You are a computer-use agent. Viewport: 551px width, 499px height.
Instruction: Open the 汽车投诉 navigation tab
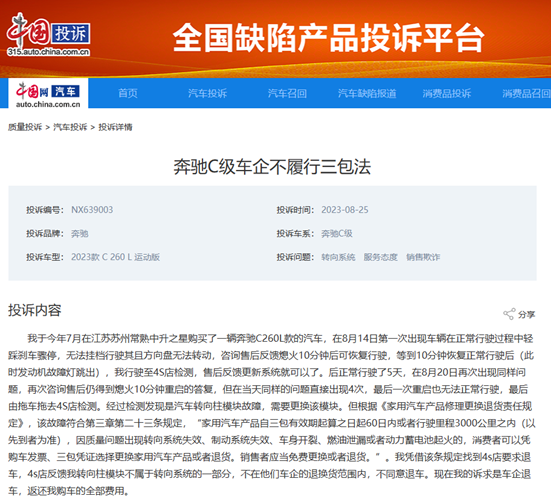[207, 93]
